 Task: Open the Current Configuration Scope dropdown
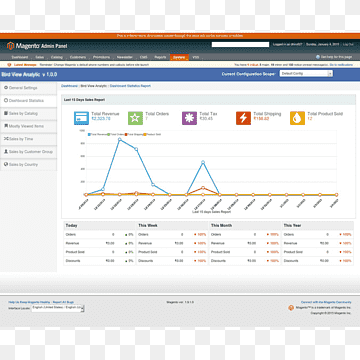pos(306,74)
